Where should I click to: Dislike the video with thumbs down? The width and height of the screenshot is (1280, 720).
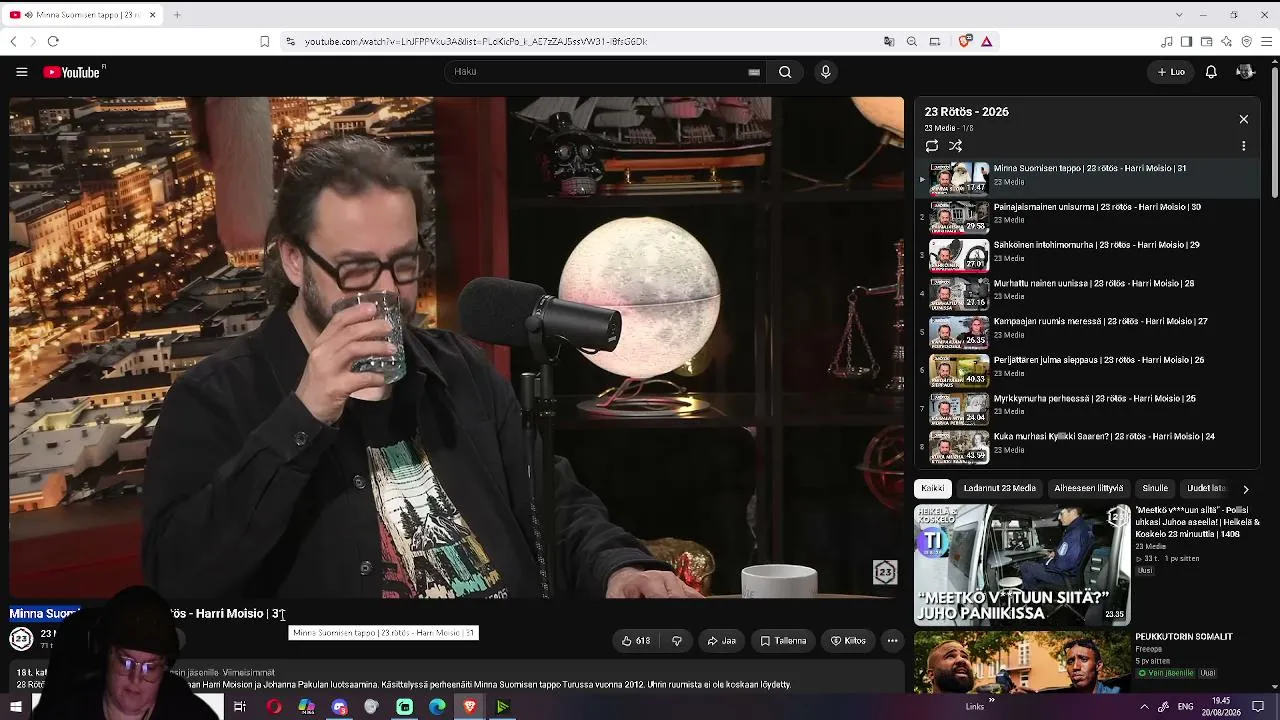click(677, 641)
